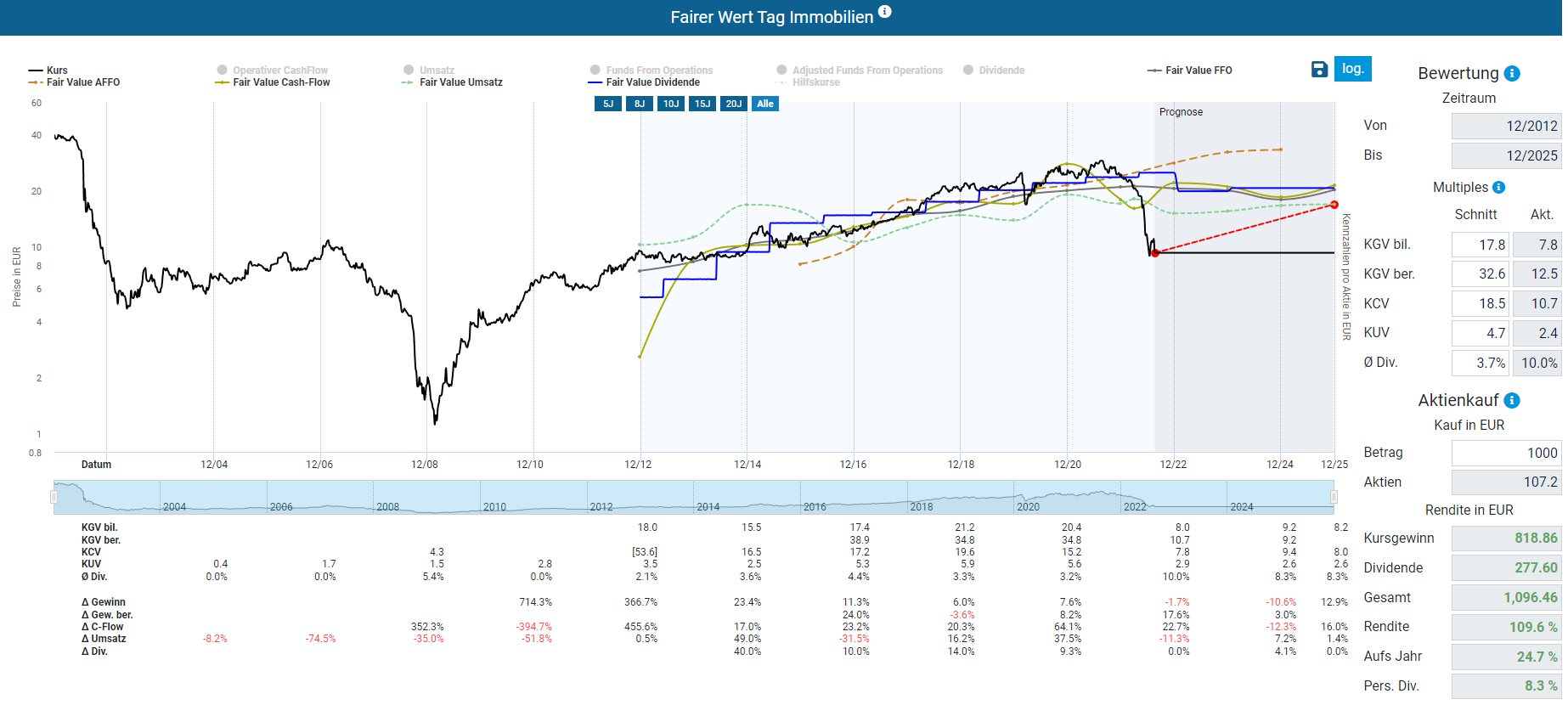Click the right handle of timeline navigator
The width and height of the screenshot is (1568, 705).
1334,497
